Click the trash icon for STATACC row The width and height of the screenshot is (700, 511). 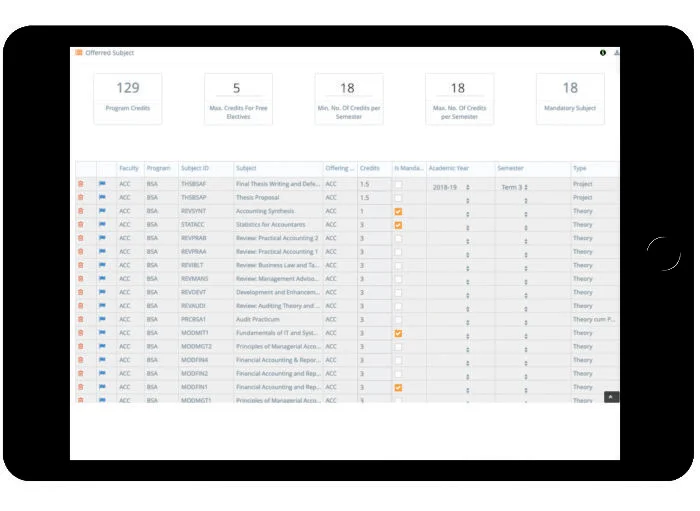pyautogui.click(x=81, y=225)
